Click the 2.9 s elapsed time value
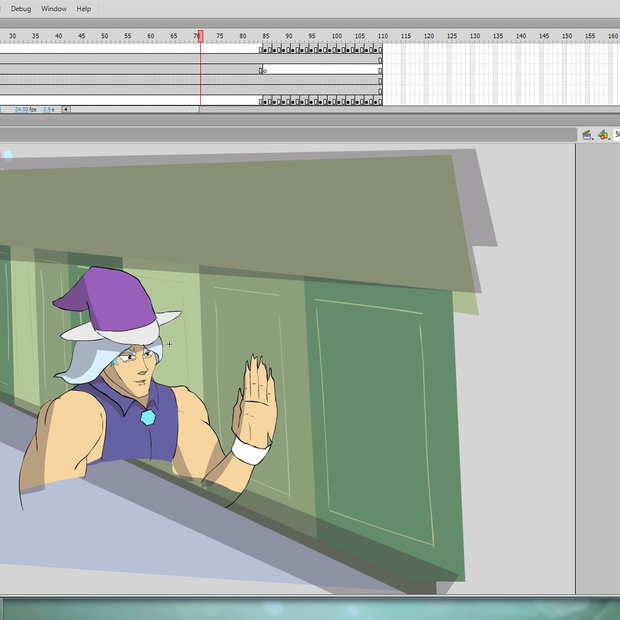This screenshot has height=620, width=620. [48, 109]
